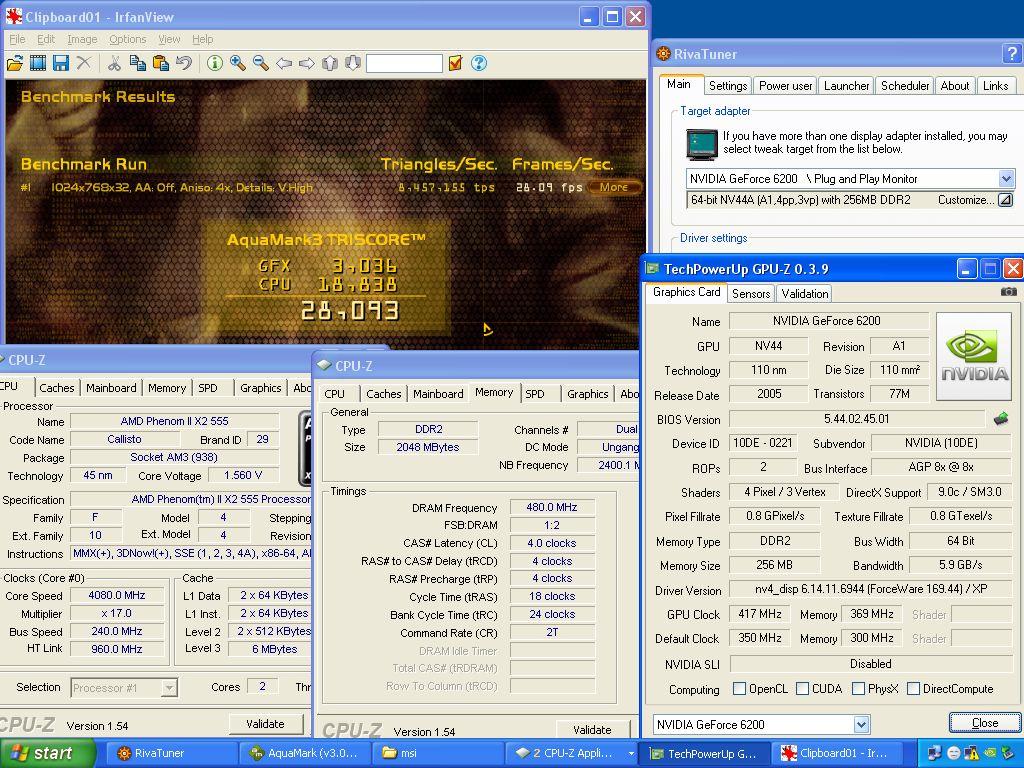Image resolution: width=1024 pixels, height=768 pixels.
Task: Click the NVIDIA logo in GPU-Z
Action: (974, 356)
